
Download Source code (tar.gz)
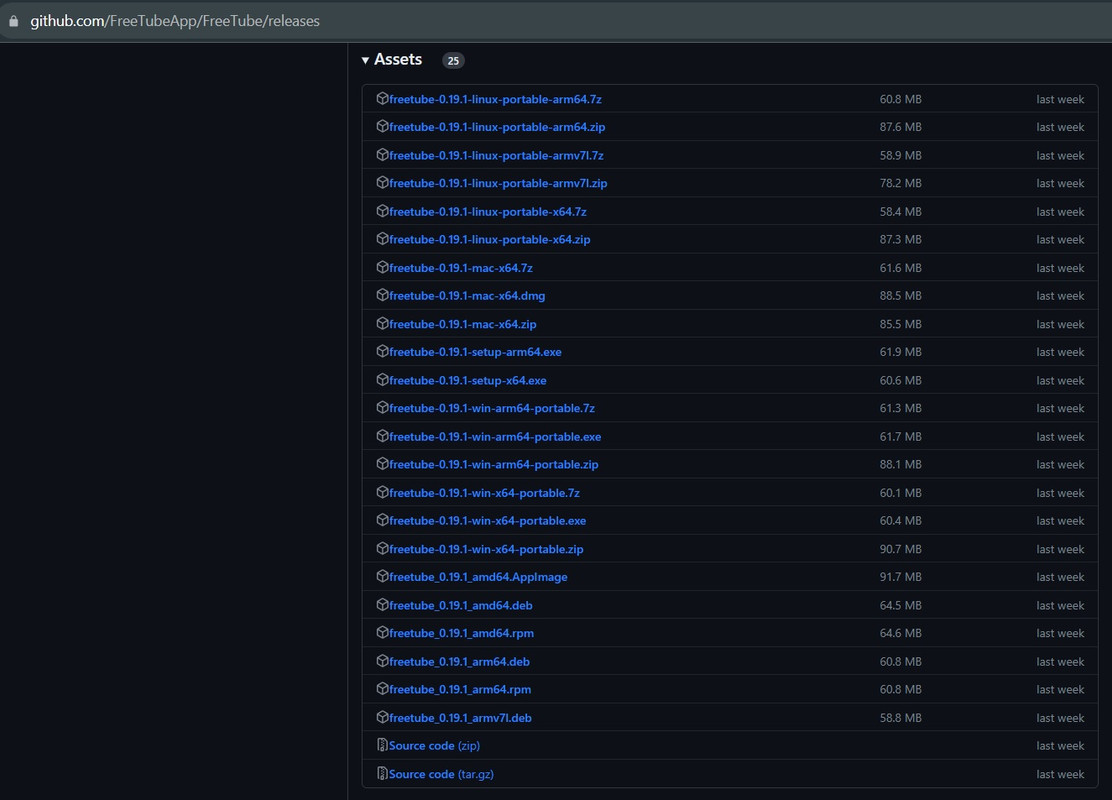pos(441,774)
